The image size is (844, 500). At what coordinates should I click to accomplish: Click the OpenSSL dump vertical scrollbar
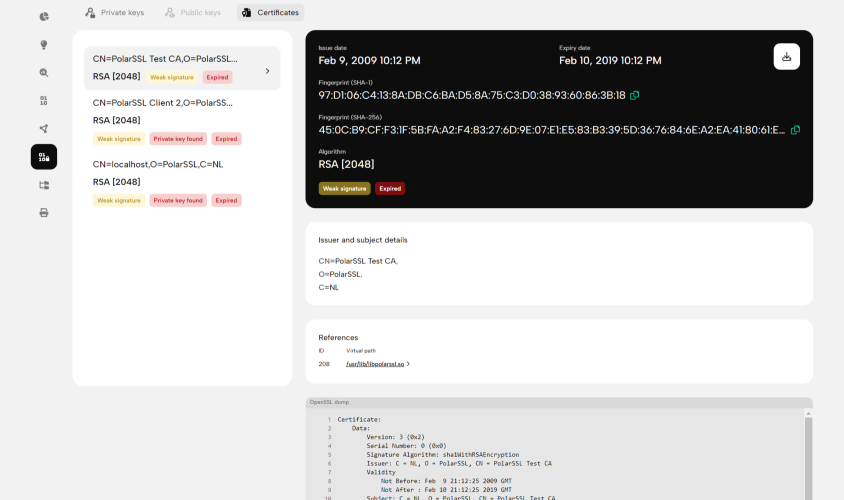click(x=808, y=457)
